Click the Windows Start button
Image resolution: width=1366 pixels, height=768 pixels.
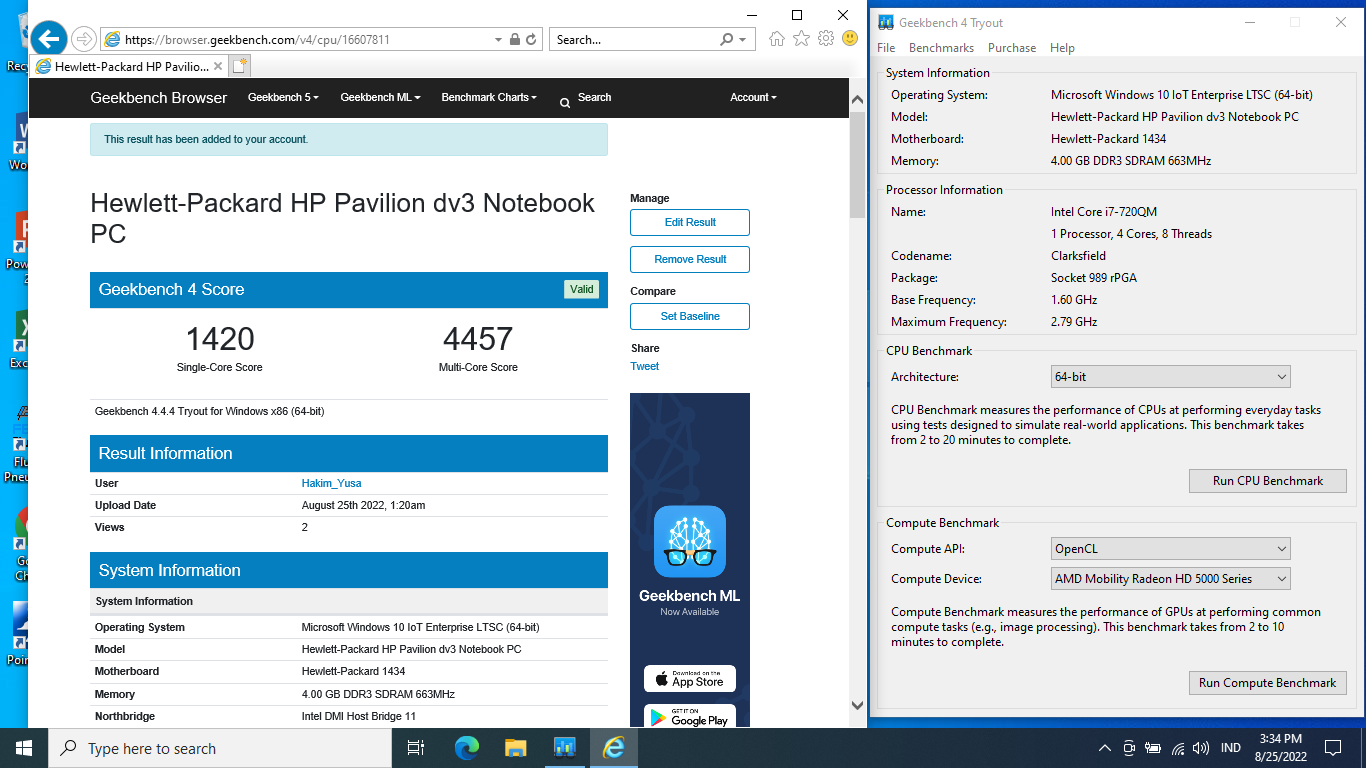[x=24, y=748]
